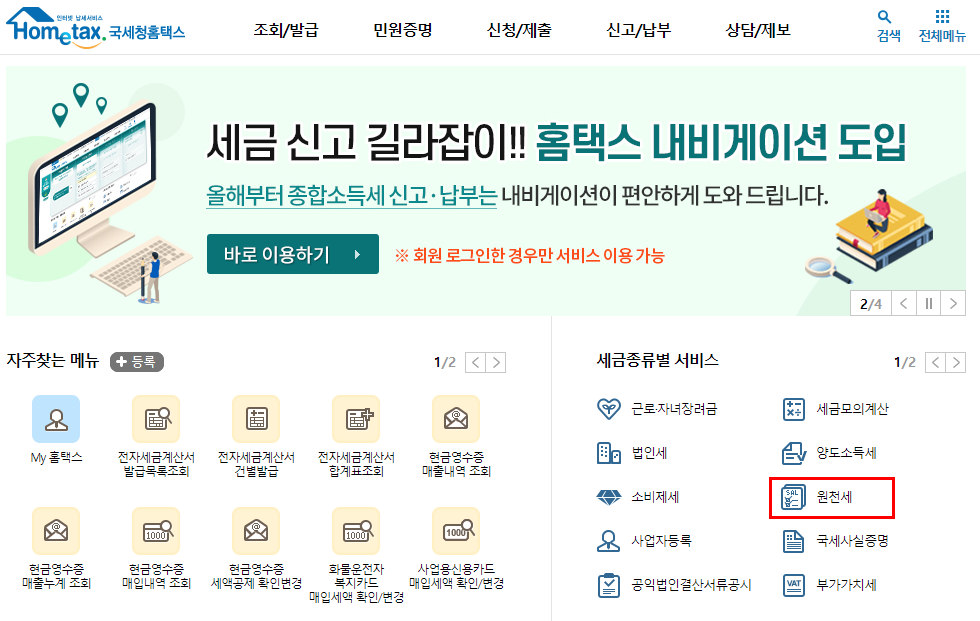Go to next page of 자주찾는 메뉴
The image size is (980, 621).
click(x=497, y=362)
